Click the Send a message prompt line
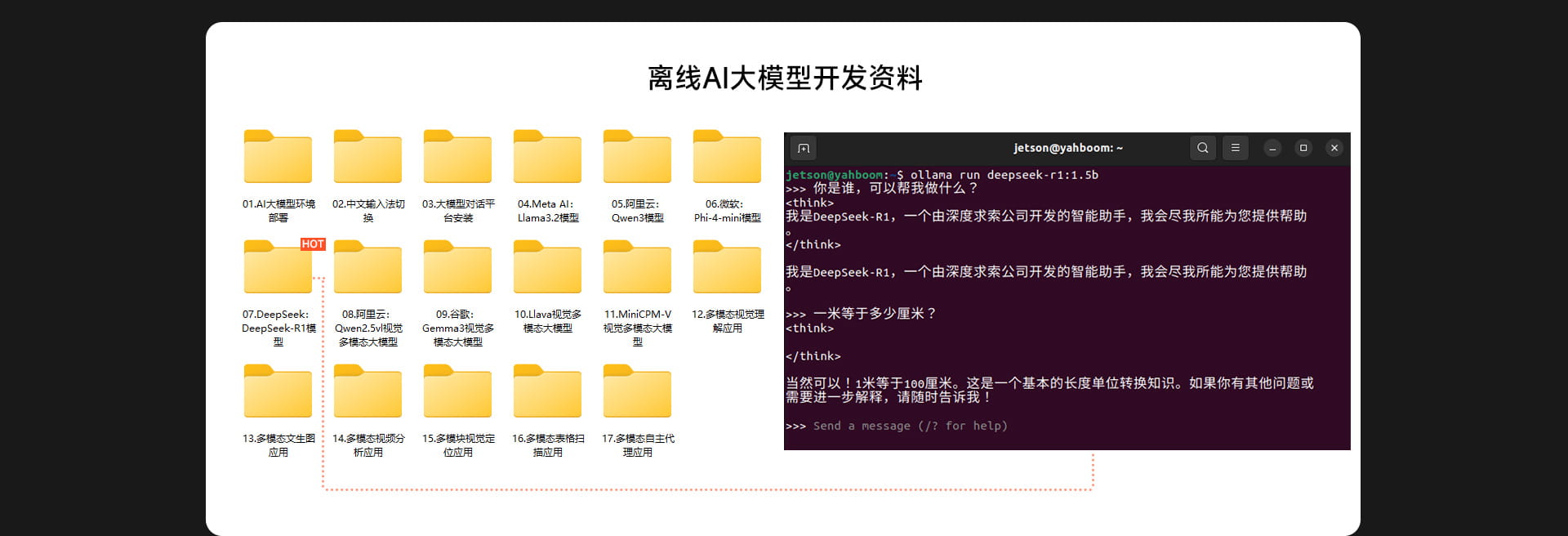The height and width of the screenshot is (536, 1568). 910,426
